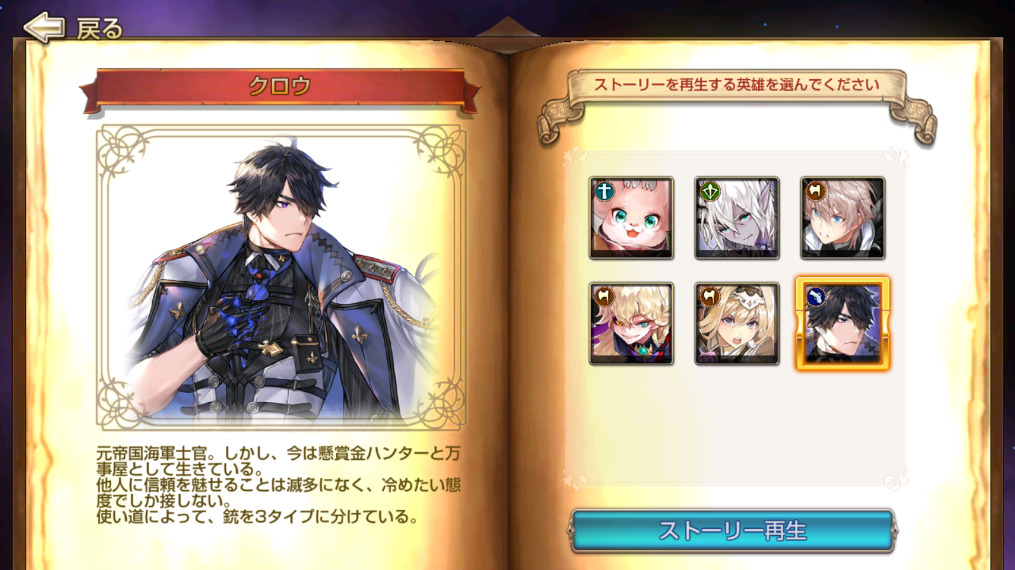Image resolution: width=1015 pixels, height=570 pixels.
Task: Click the hero description text starting 元帝国海軍士官
Action: tap(278, 485)
